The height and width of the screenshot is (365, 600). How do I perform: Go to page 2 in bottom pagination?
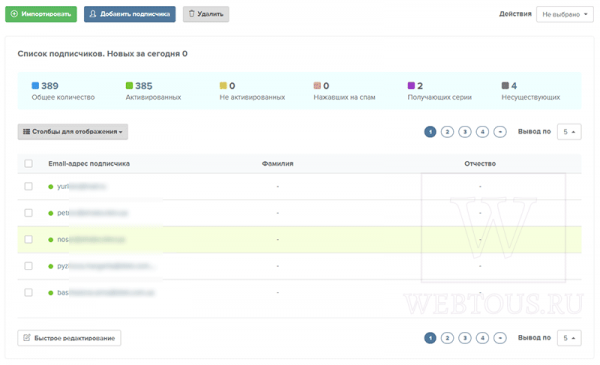click(x=447, y=338)
